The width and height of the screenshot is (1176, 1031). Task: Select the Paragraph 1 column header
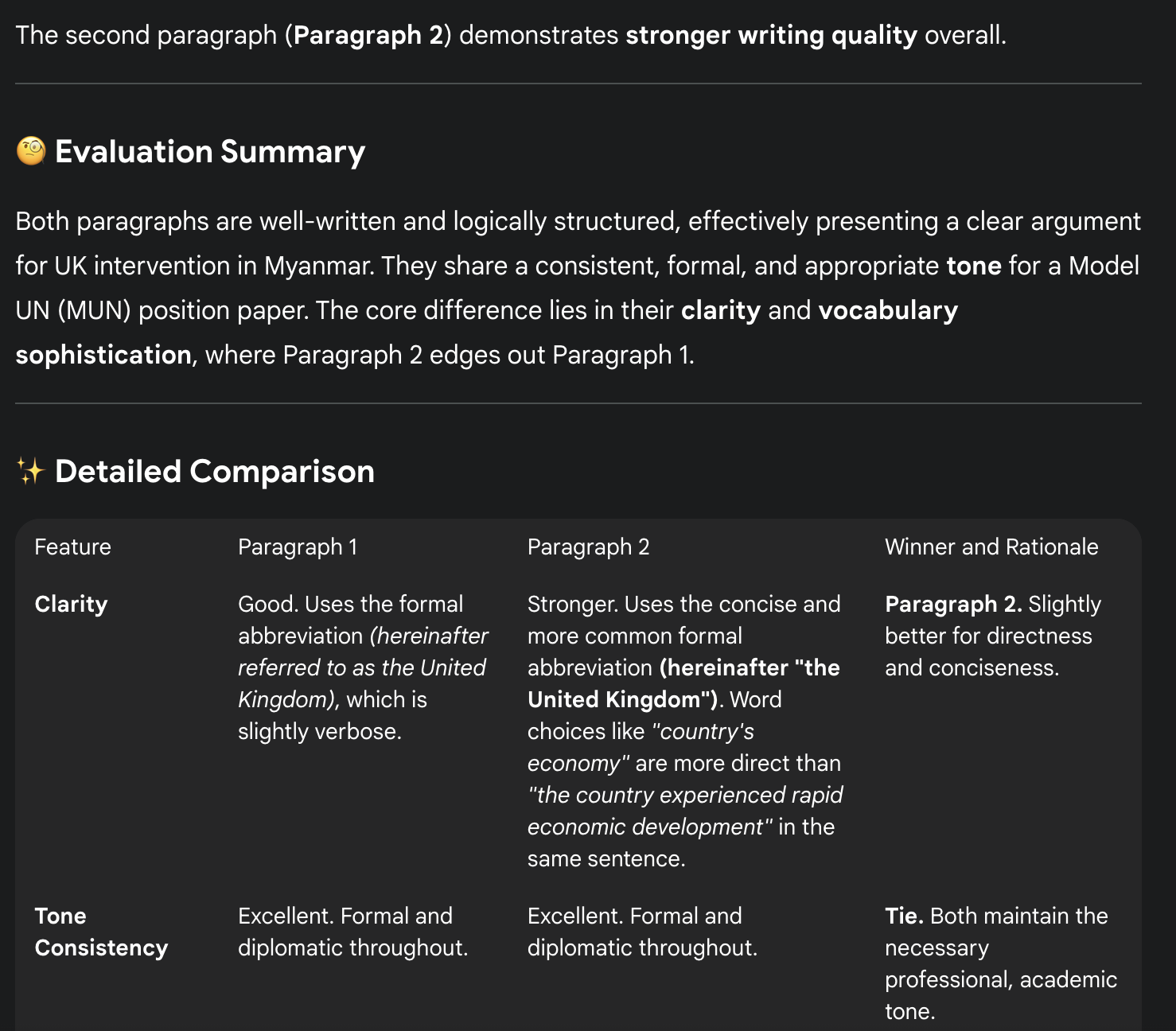tap(298, 547)
